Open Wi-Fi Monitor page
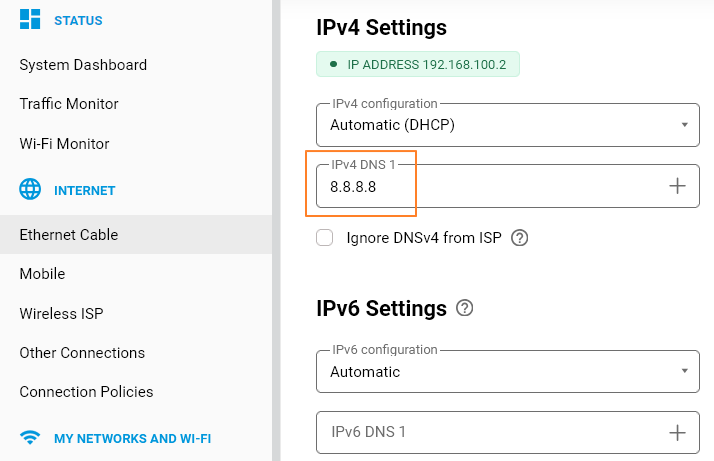 (x=64, y=144)
